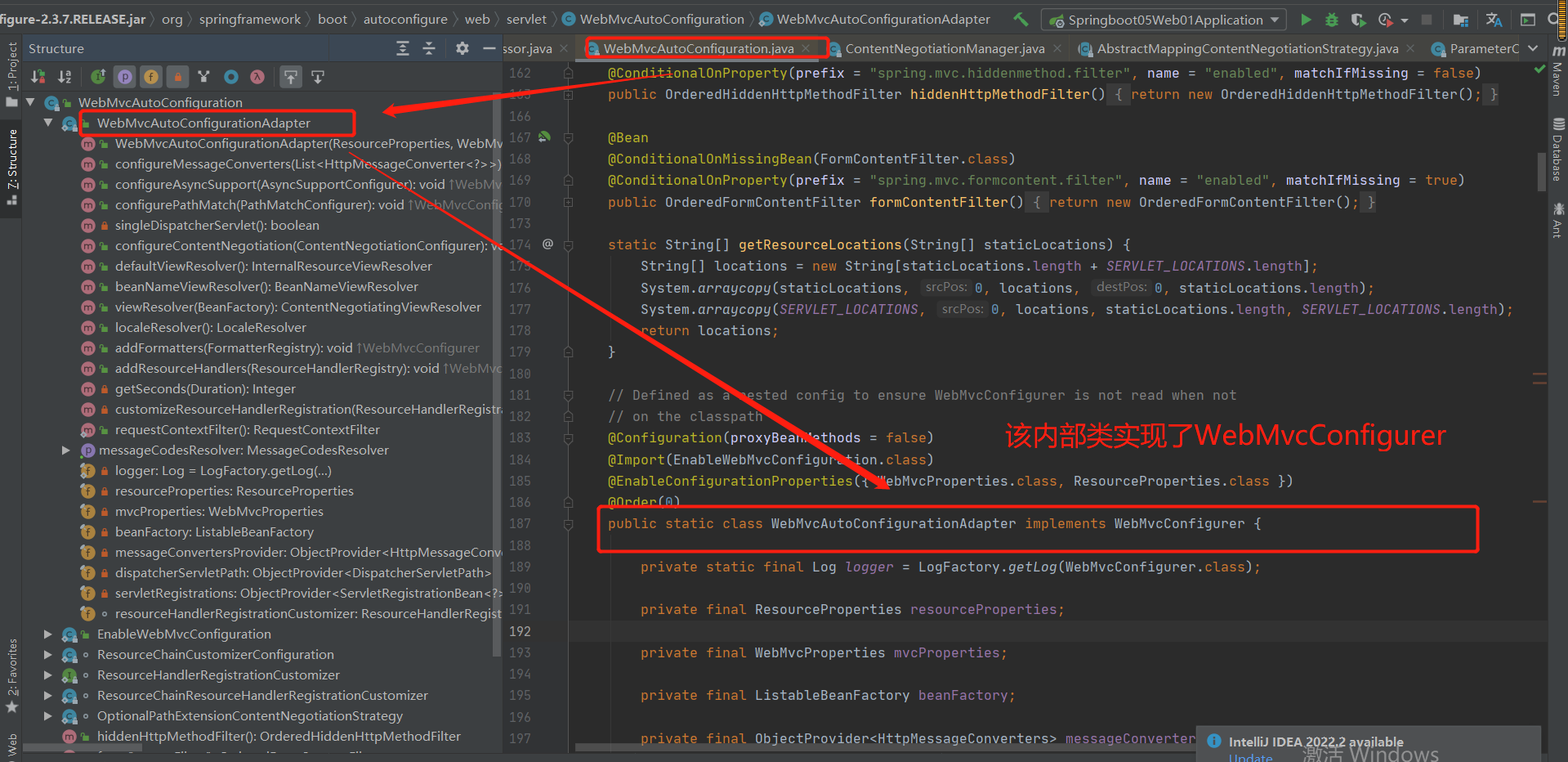The image size is (1568, 762).
Task: Toggle Show Anonymous Classes circle filter
Action: pos(231,77)
